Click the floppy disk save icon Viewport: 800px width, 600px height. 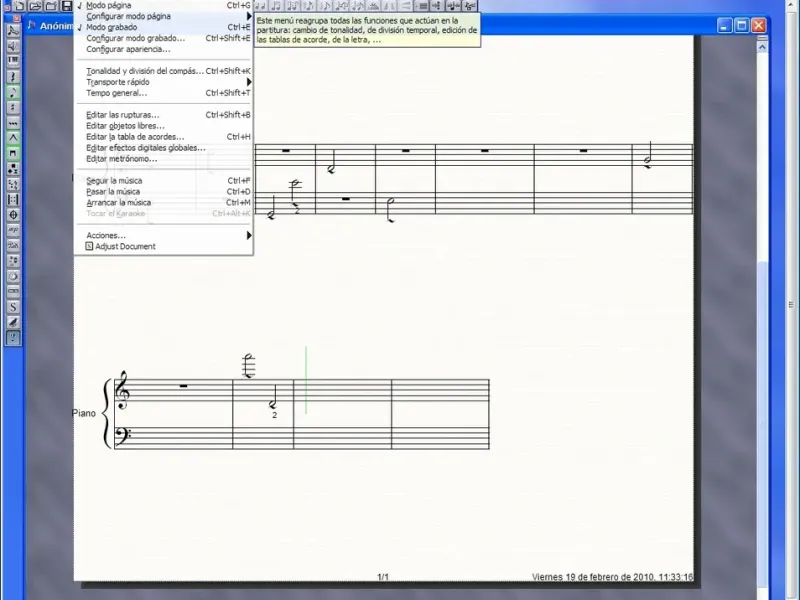[x=66, y=6]
